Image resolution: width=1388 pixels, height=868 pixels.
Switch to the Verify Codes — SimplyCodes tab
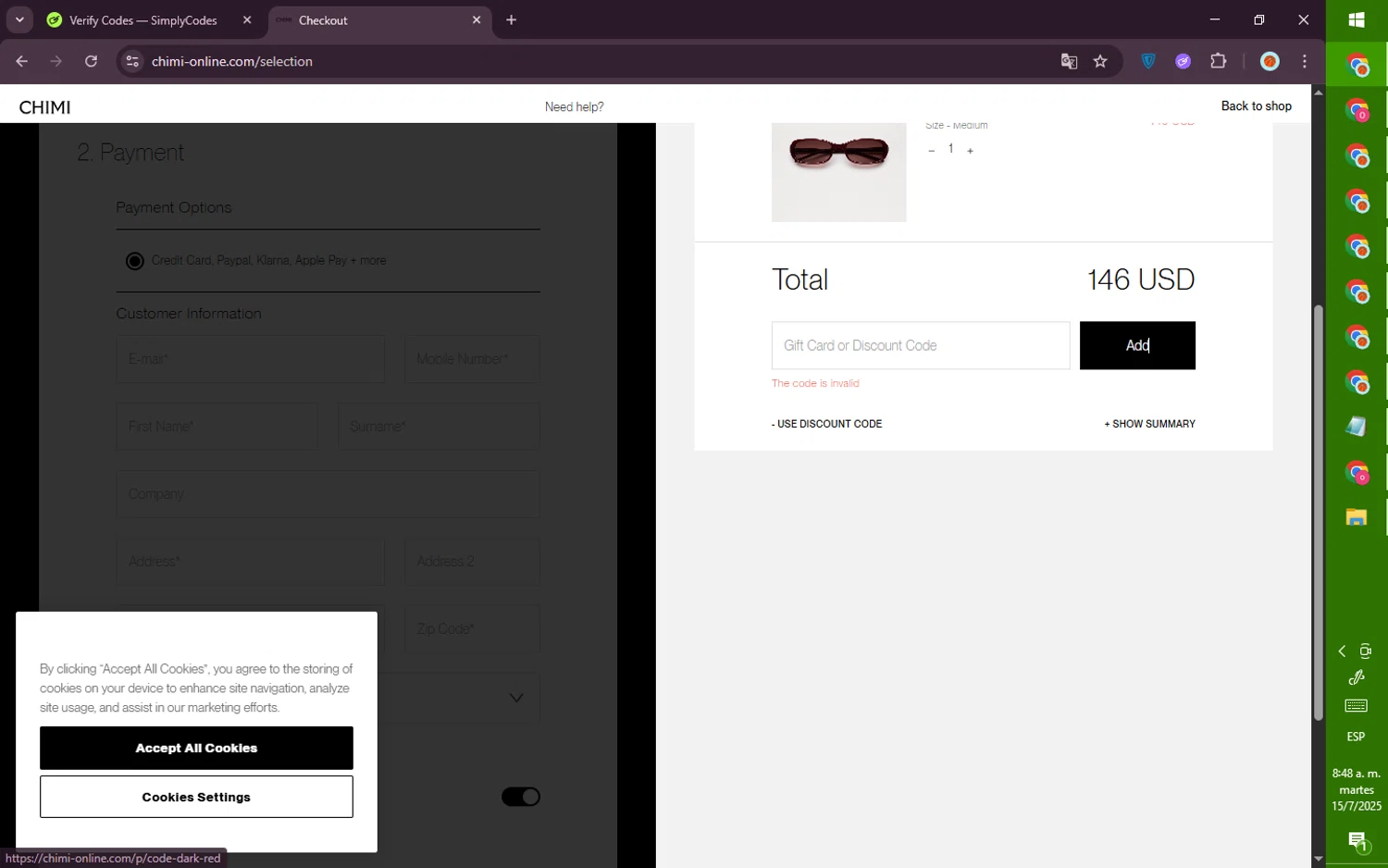coord(143,20)
